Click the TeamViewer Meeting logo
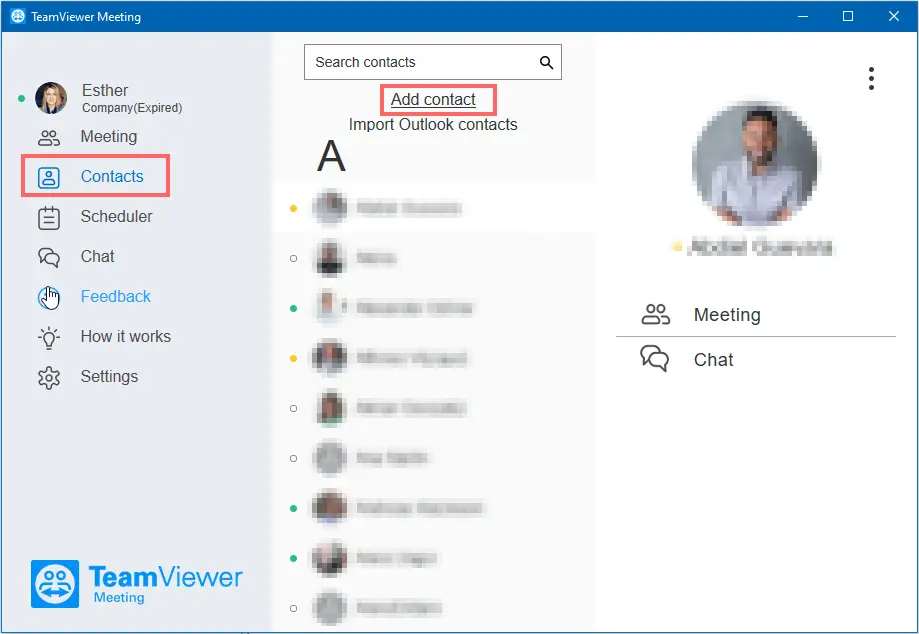The height and width of the screenshot is (634, 919). pos(137,584)
